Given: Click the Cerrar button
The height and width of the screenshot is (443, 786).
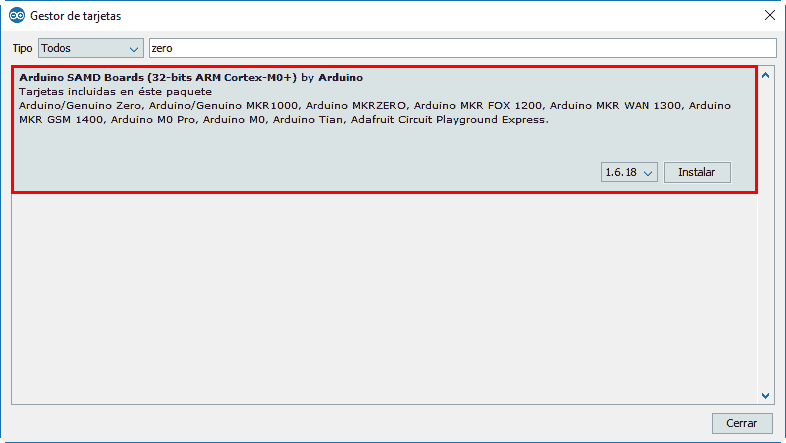Looking at the screenshot, I should (742, 423).
